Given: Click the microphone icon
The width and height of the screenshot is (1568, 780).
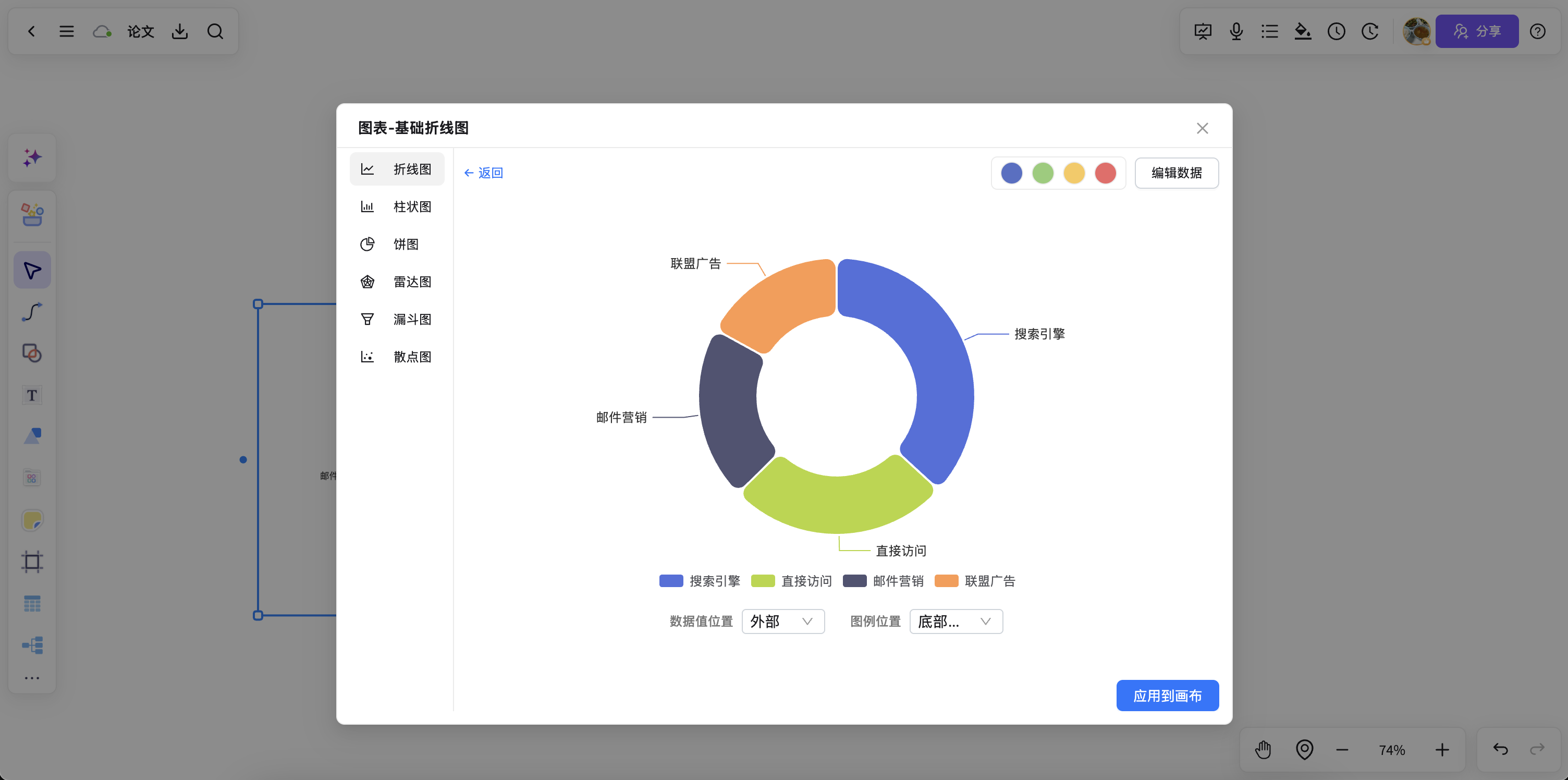Looking at the screenshot, I should tap(1236, 31).
